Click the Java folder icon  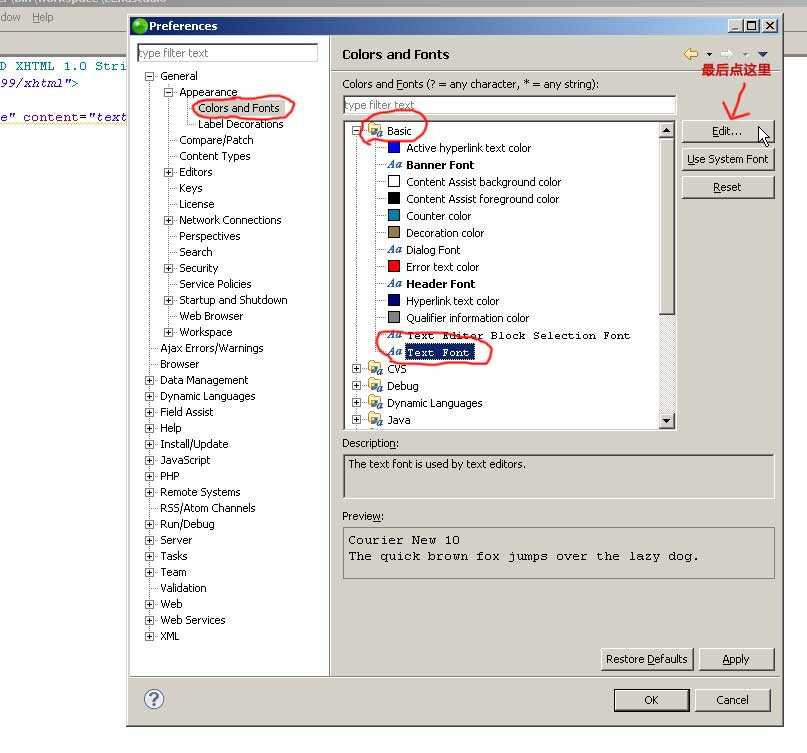coord(376,419)
